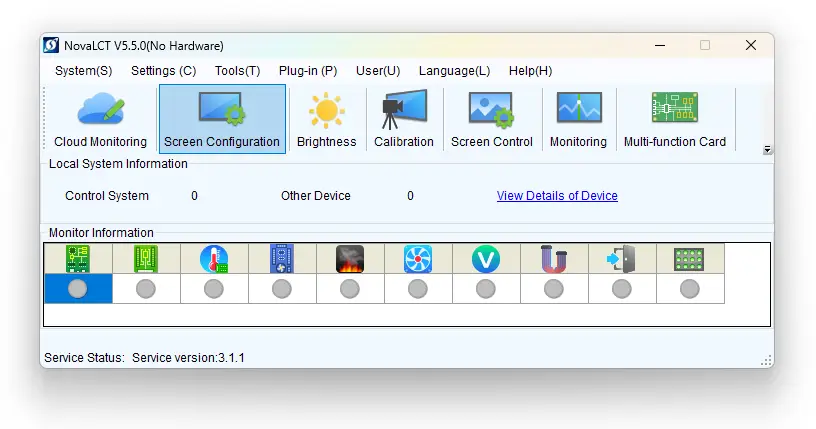Screen dimensions: 816x429
Task: Open the Monitoring graph tool
Action: 578,119
